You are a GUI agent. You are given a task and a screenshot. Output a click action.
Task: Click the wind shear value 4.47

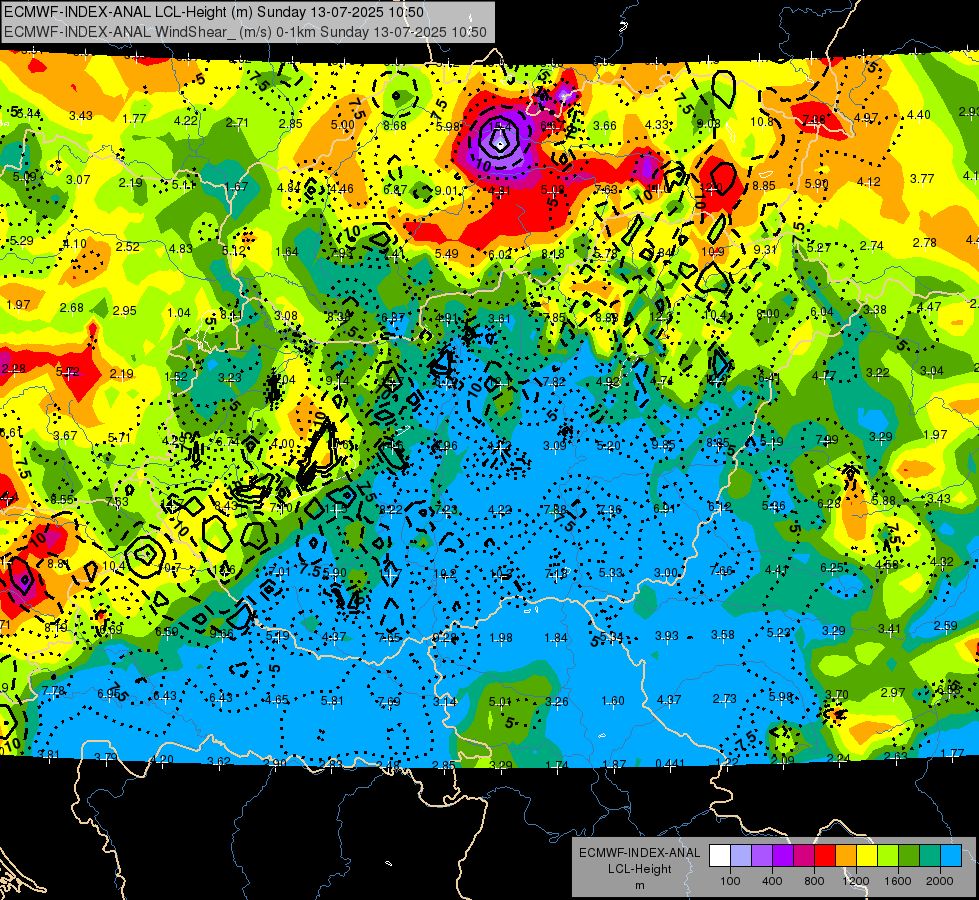pyautogui.click(x=929, y=306)
